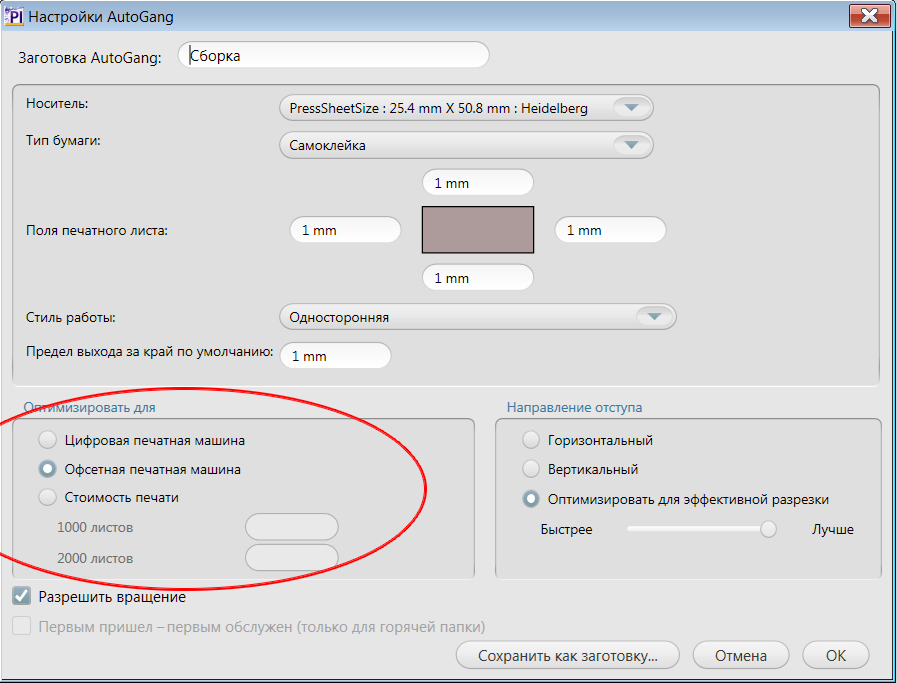Click the Поля печатного листа label
This screenshot has width=897, height=683.
[x=97, y=231]
